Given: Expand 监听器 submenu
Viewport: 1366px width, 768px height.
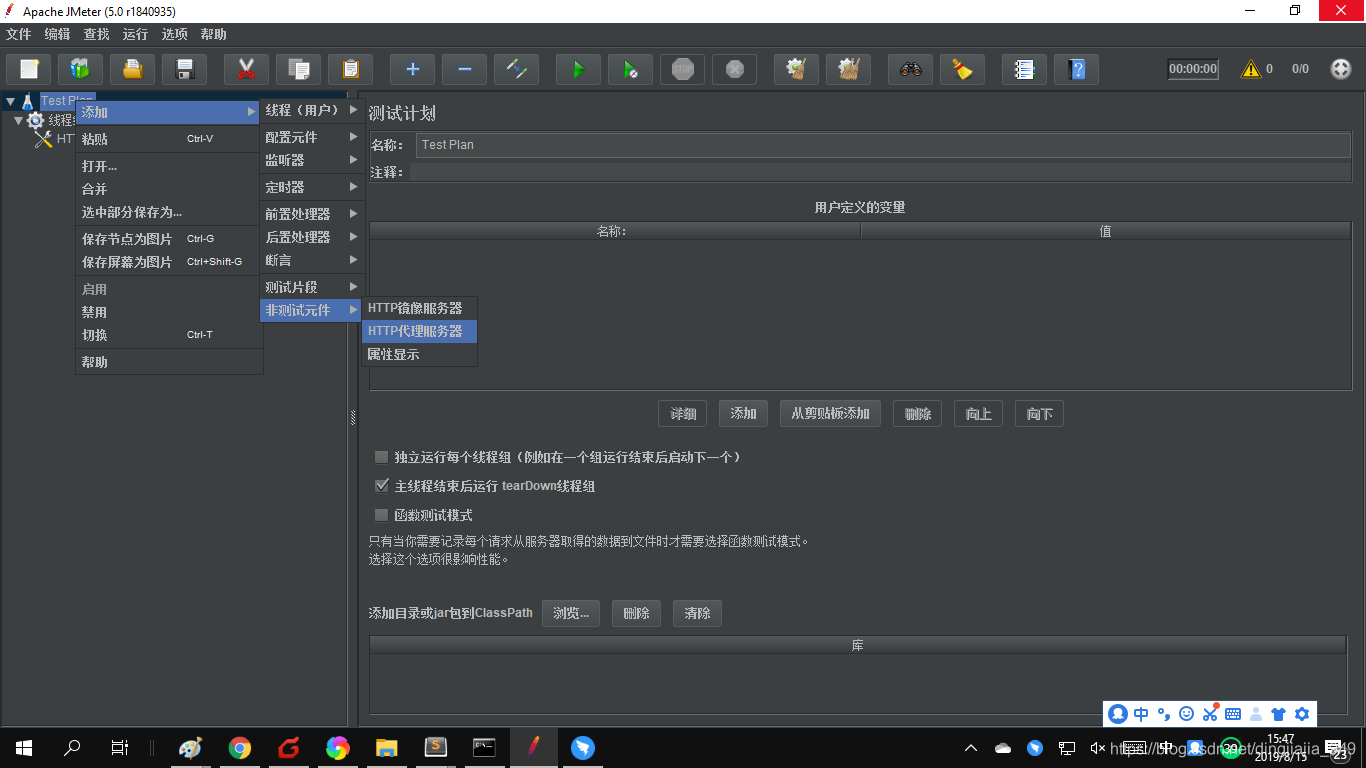Looking at the screenshot, I should (x=312, y=160).
